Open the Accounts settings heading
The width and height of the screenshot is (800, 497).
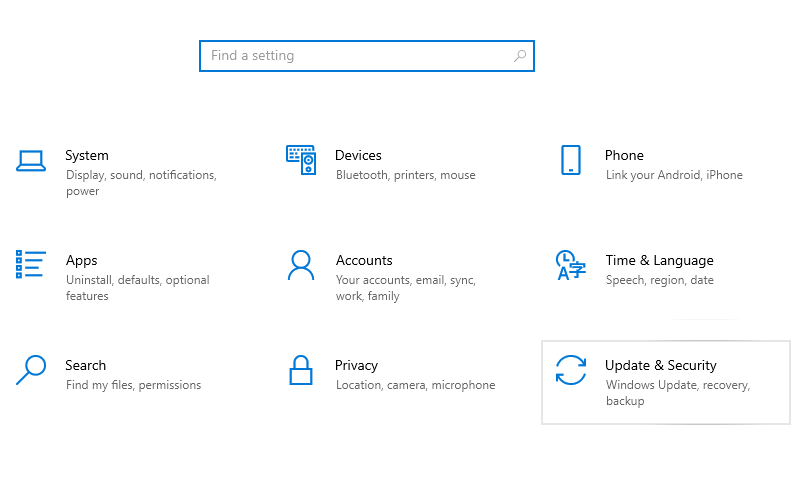(364, 260)
